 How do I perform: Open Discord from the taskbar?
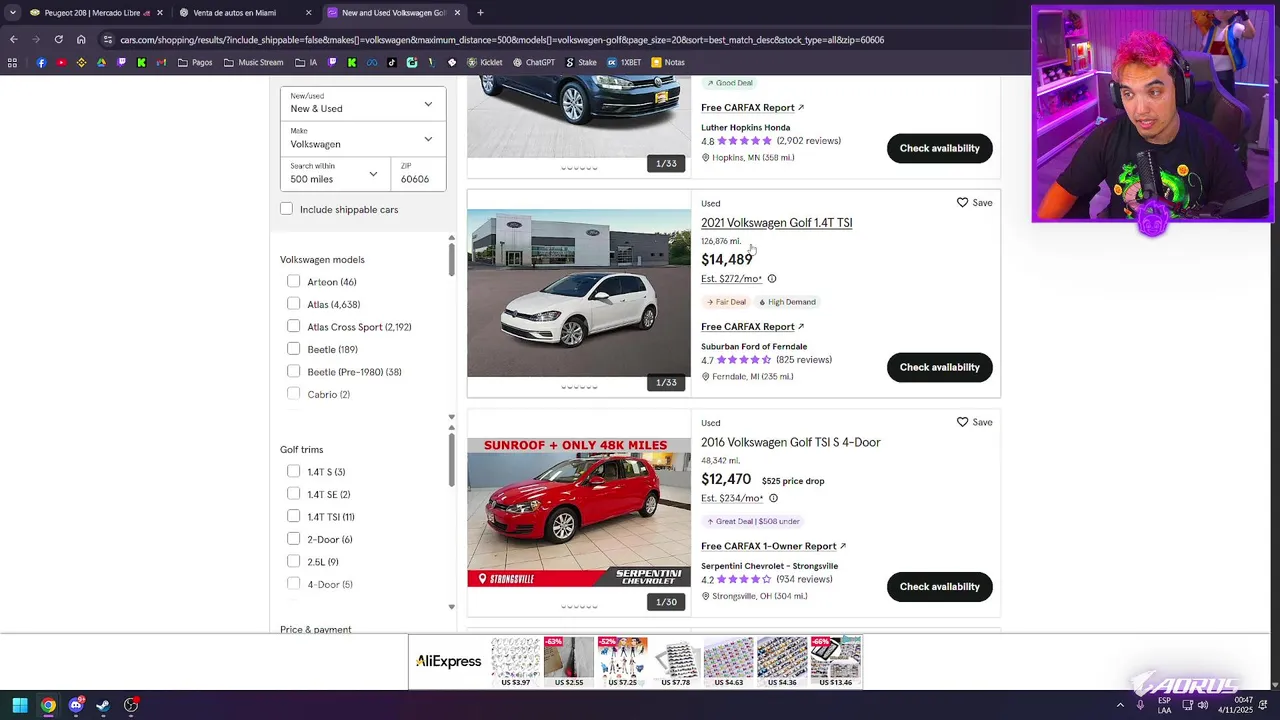coord(76,705)
